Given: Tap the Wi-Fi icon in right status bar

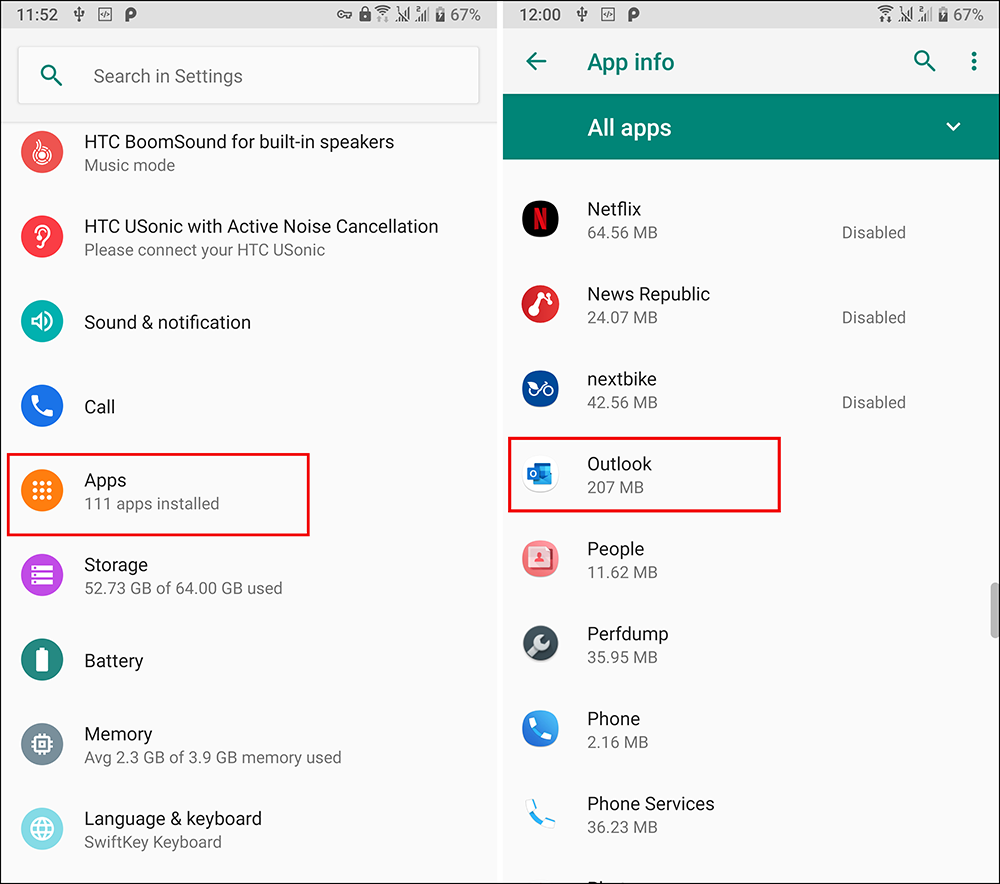Looking at the screenshot, I should pyautogui.click(x=885, y=14).
